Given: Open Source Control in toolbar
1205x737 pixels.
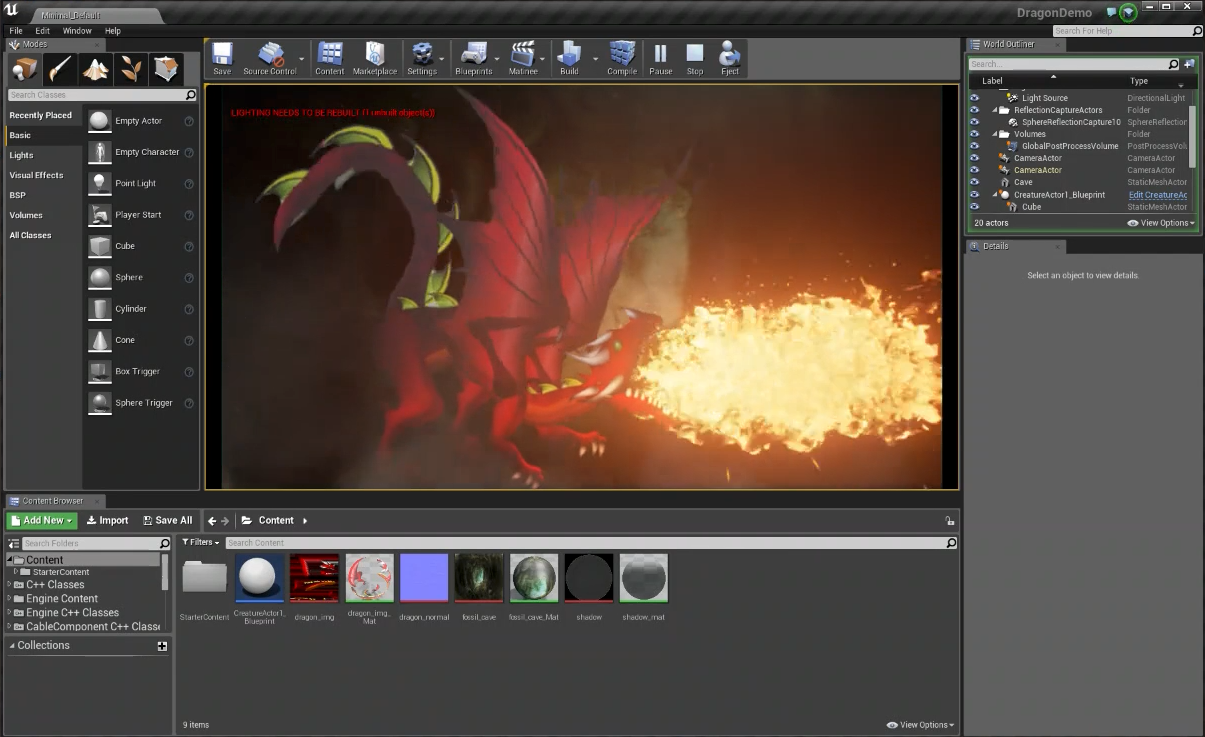Looking at the screenshot, I should [x=270, y=58].
